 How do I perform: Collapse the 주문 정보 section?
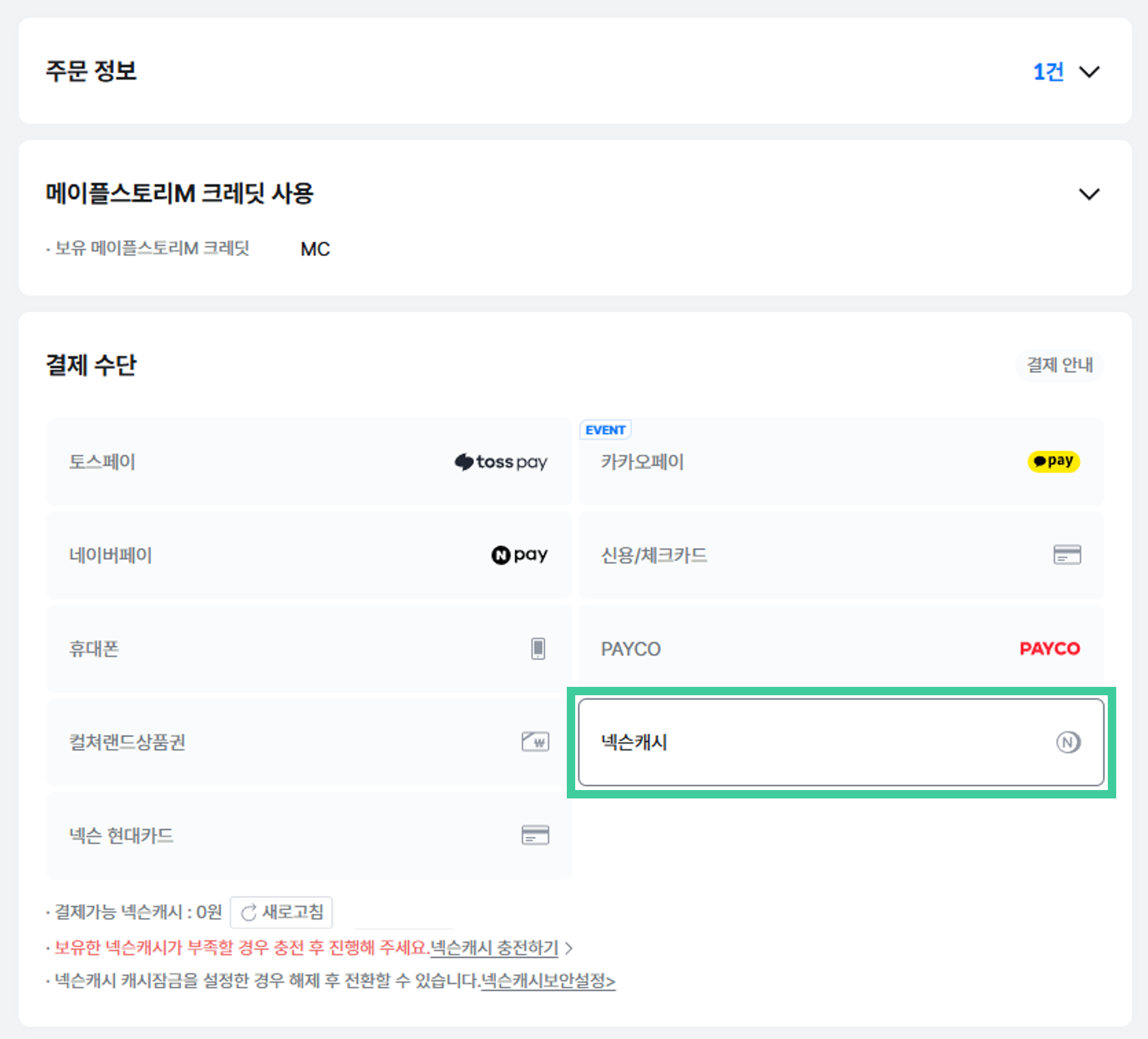point(1090,72)
